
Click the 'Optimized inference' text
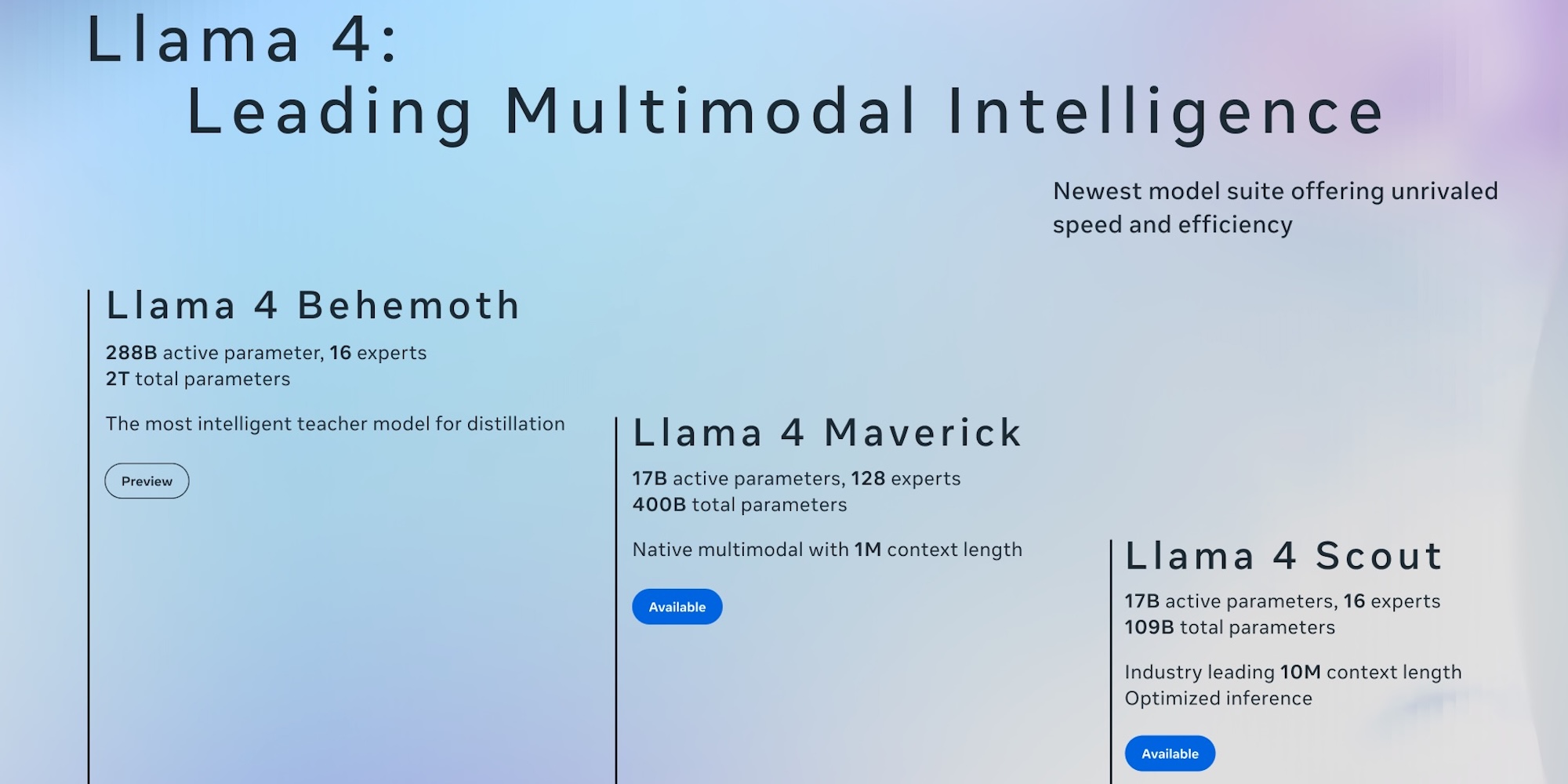(1218, 699)
